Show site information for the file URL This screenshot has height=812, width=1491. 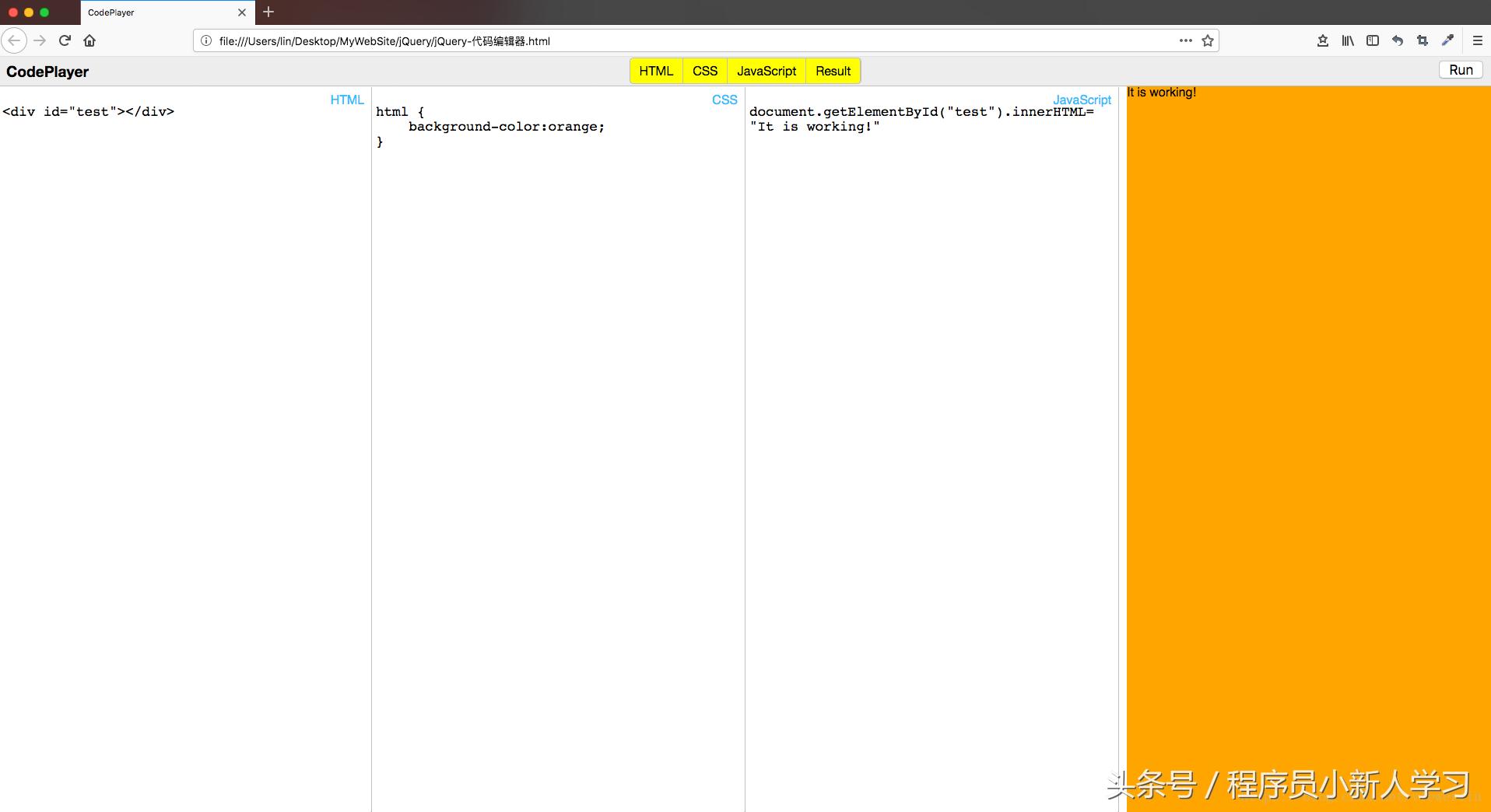[x=206, y=40]
